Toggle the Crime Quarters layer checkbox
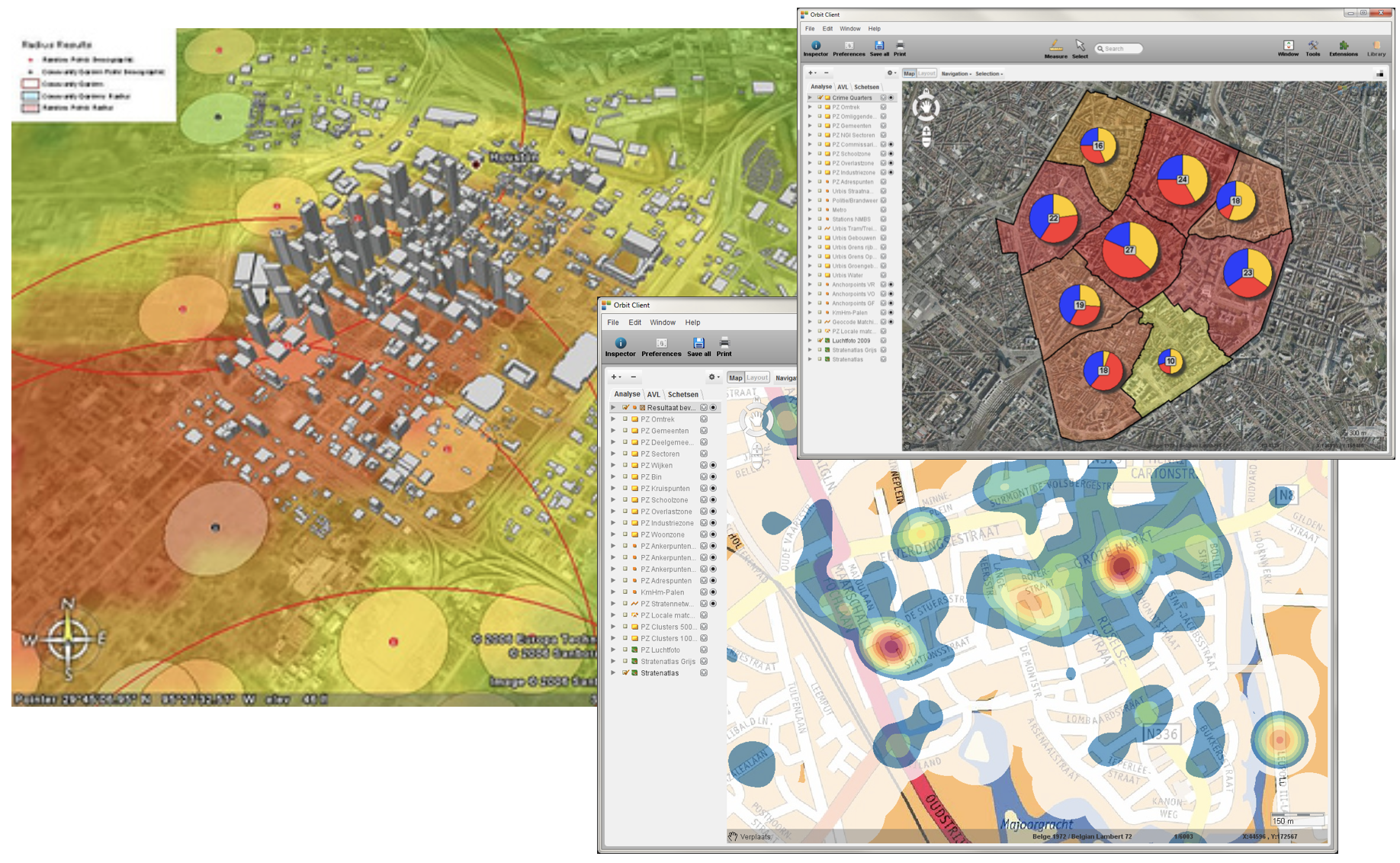Viewport: 1400px width, 863px height. click(x=820, y=98)
